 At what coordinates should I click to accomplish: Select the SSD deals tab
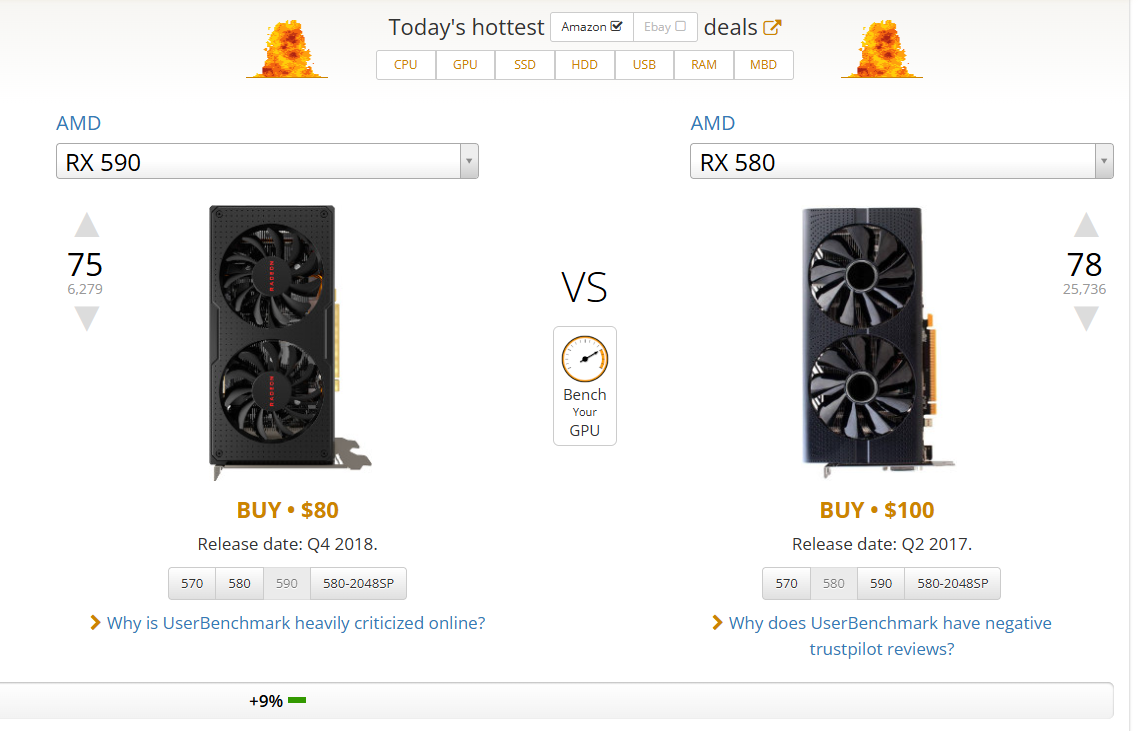(x=525, y=65)
